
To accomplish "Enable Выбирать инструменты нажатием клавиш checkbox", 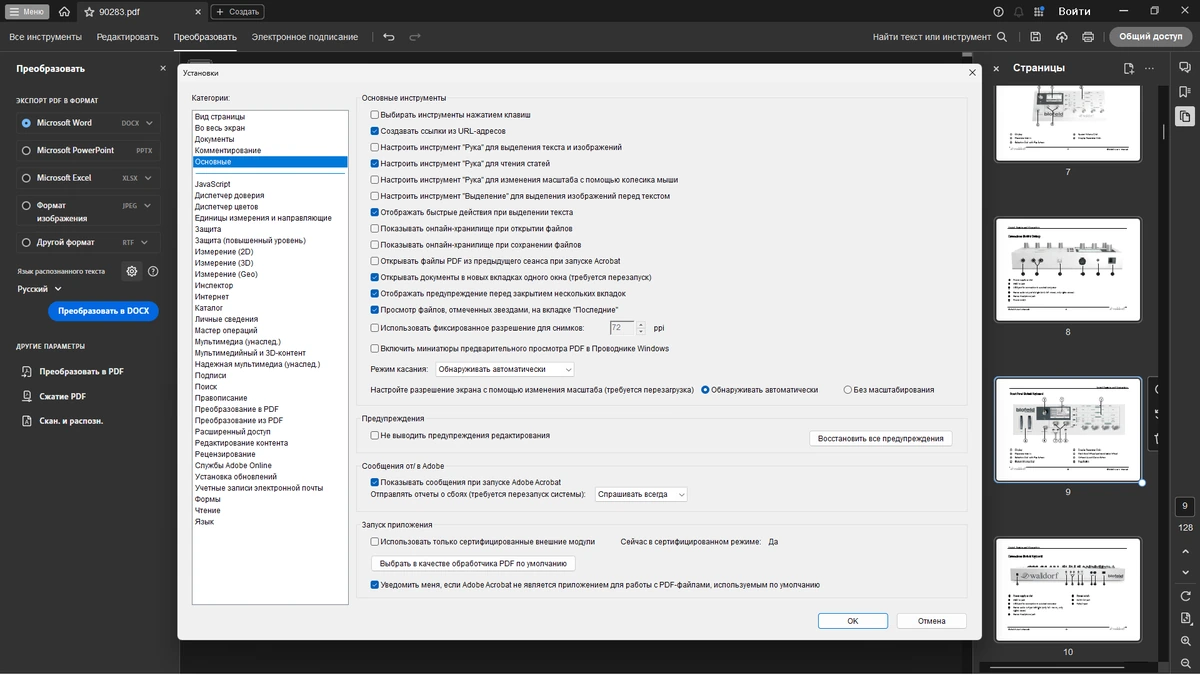I will coord(375,115).
